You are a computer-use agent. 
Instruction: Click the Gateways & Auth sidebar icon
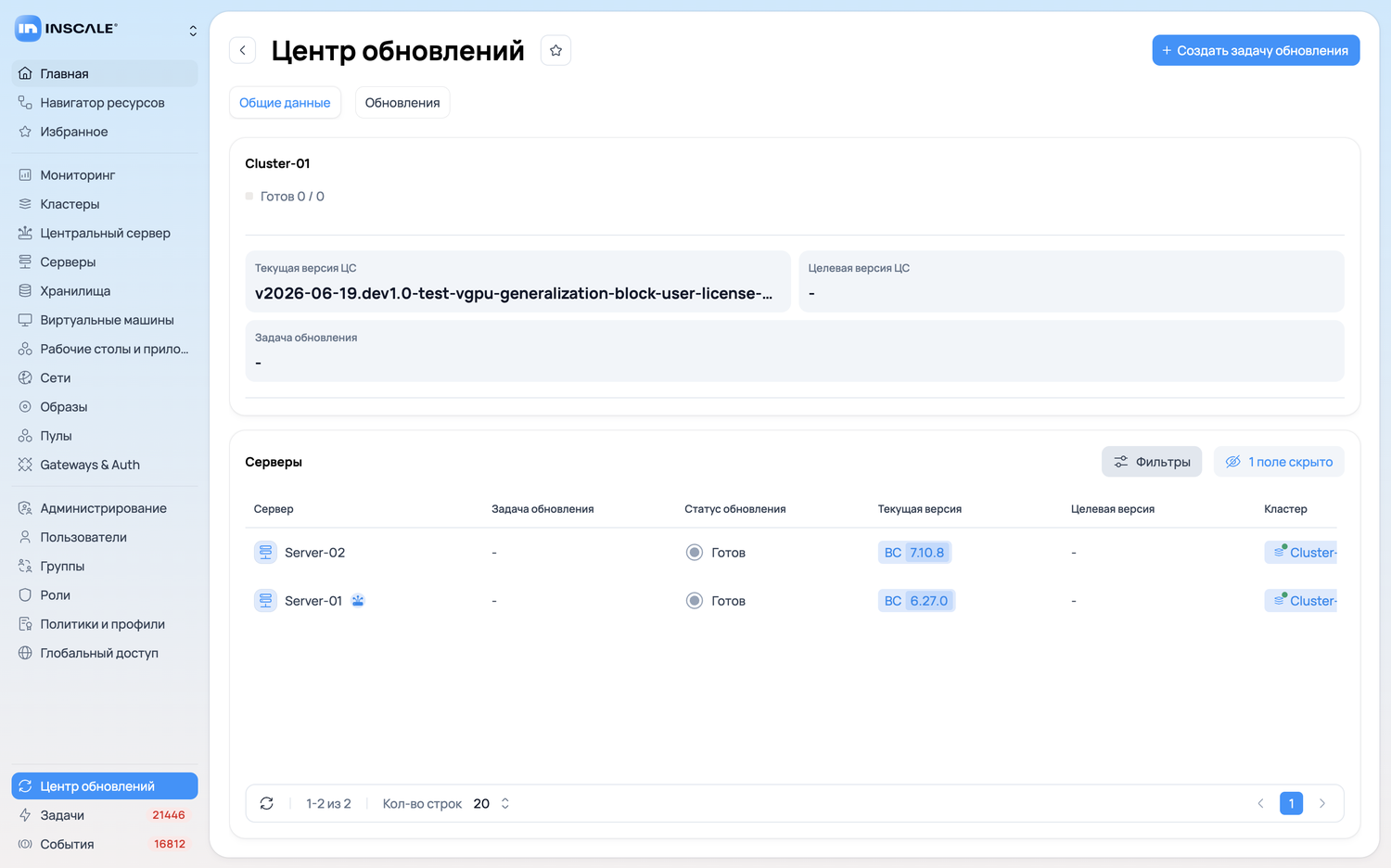(x=25, y=465)
